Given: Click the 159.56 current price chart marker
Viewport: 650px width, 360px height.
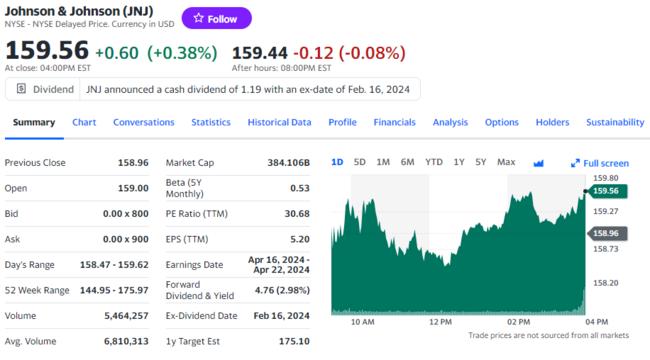Looking at the screenshot, I should pos(606,191).
